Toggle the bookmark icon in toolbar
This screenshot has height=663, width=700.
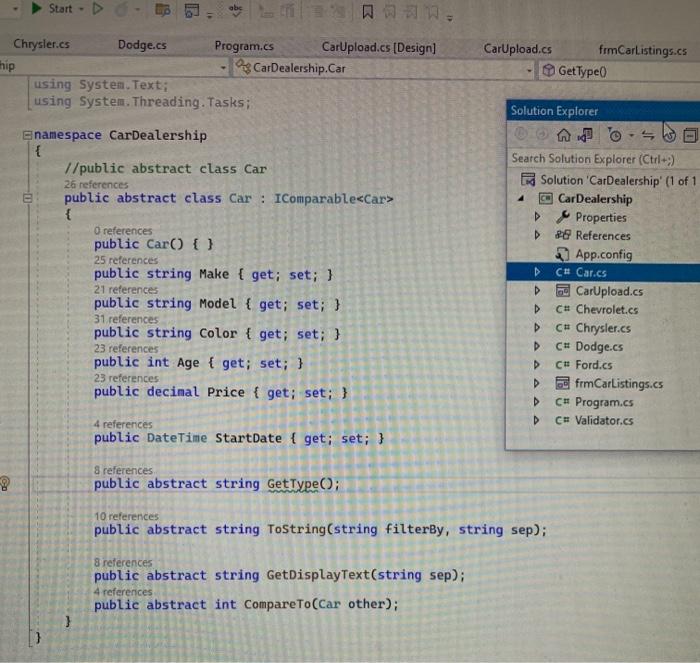(x=367, y=12)
